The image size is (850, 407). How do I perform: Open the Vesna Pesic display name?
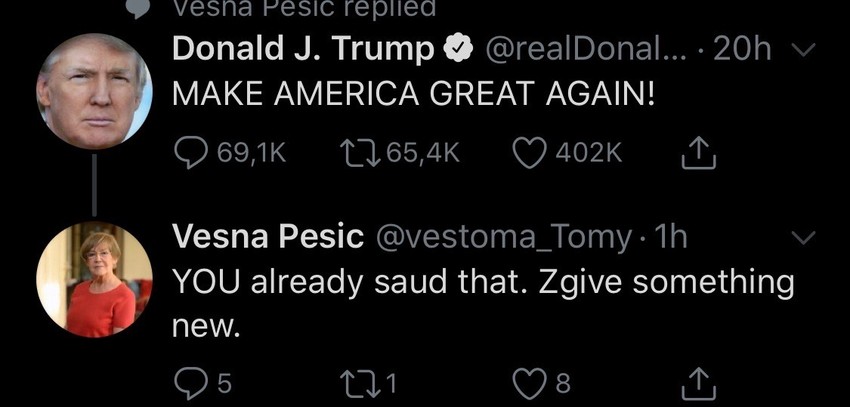268,237
